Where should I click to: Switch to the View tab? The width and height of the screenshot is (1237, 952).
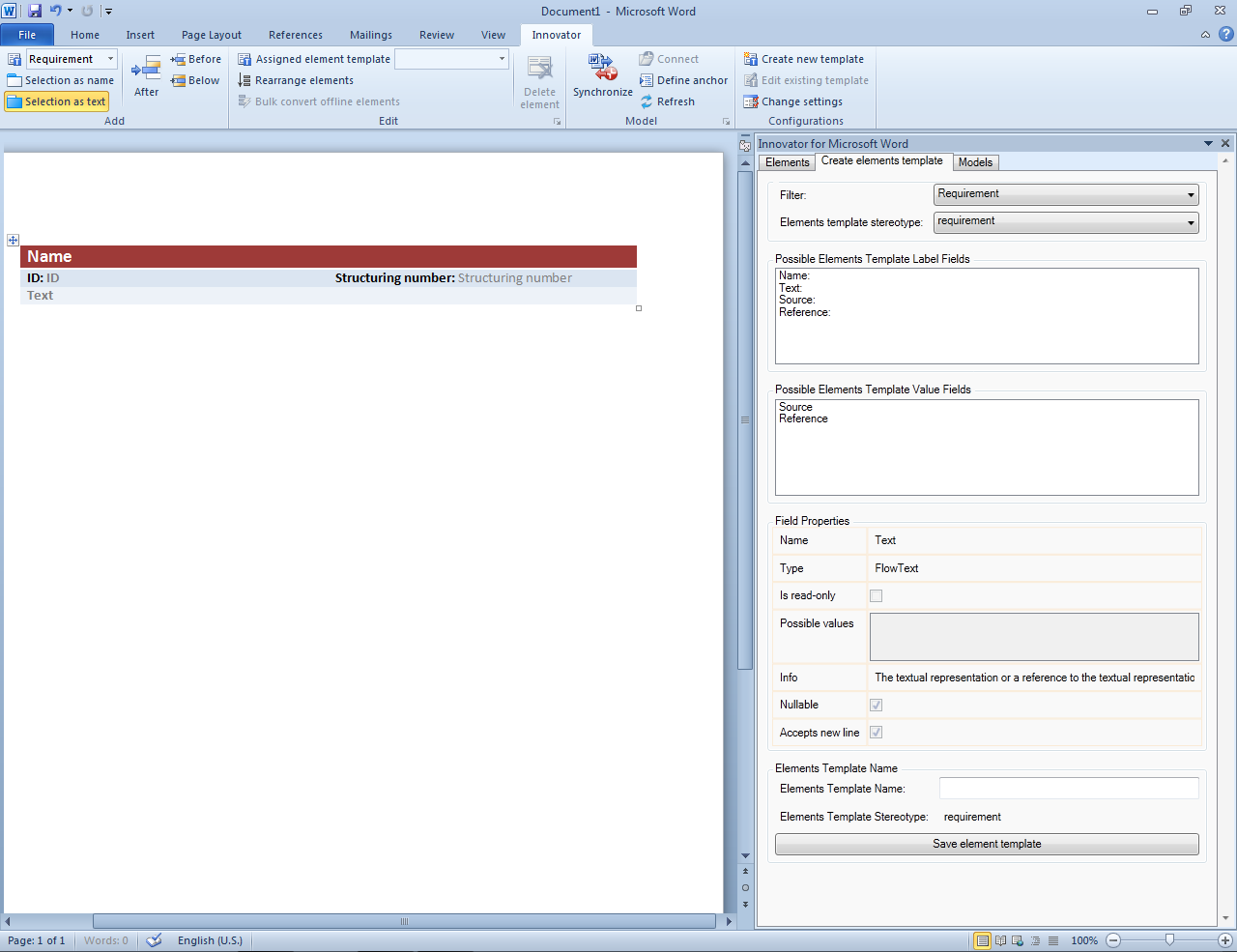tap(493, 35)
